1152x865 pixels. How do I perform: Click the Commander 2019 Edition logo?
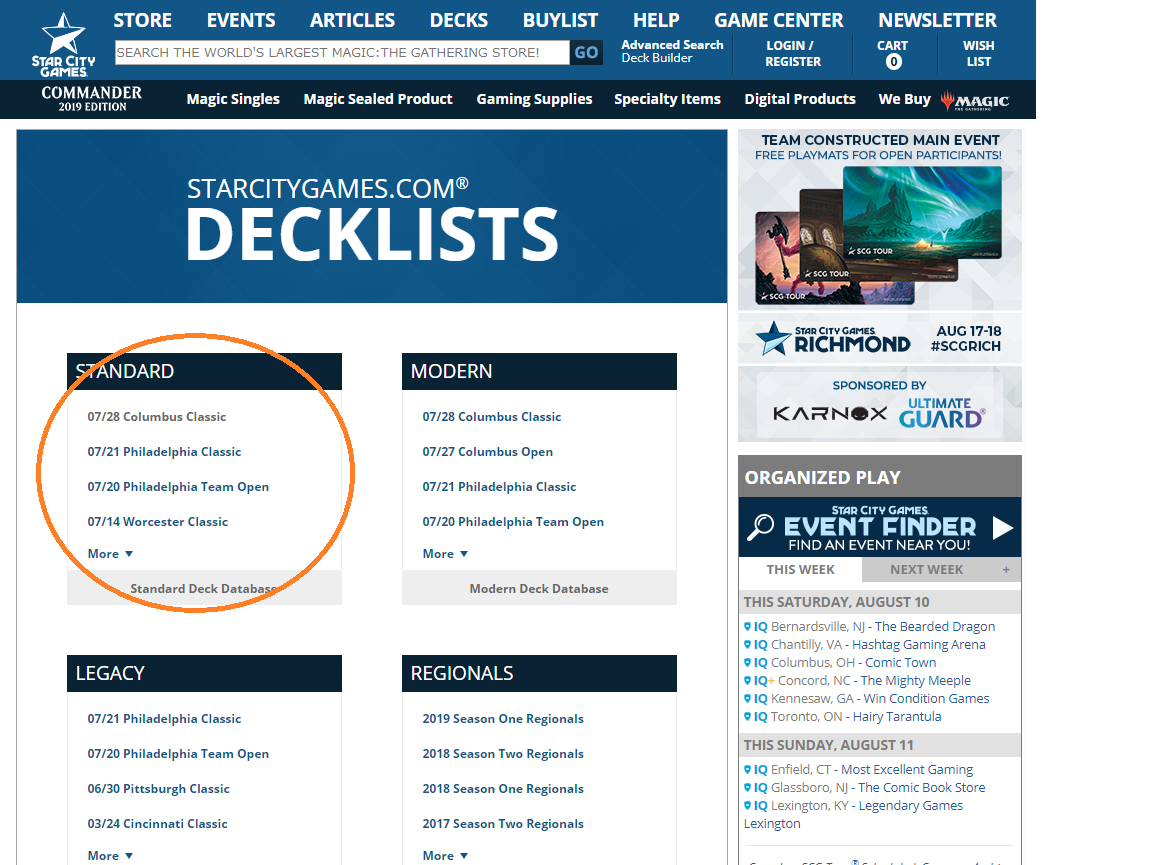(x=92, y=98)
